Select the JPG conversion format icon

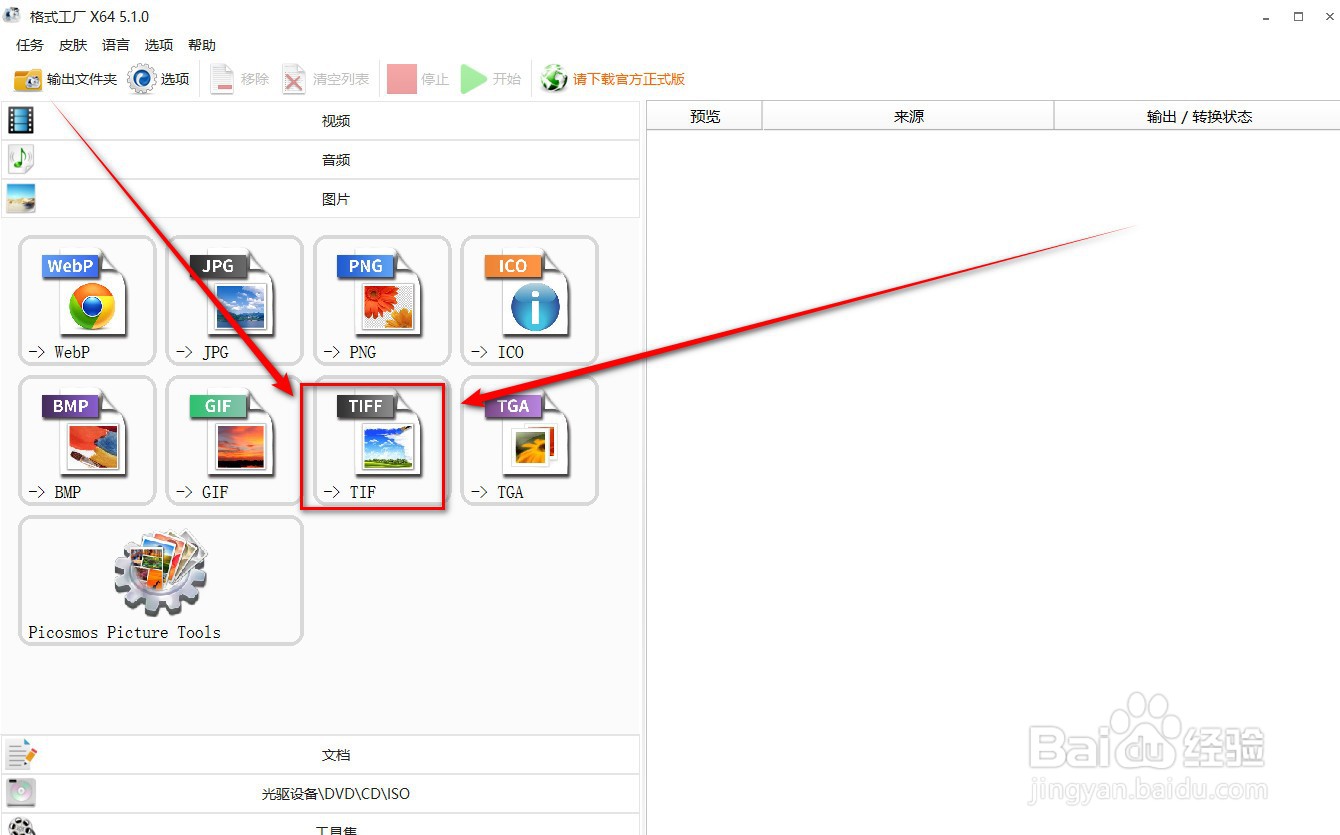point(235,300)
